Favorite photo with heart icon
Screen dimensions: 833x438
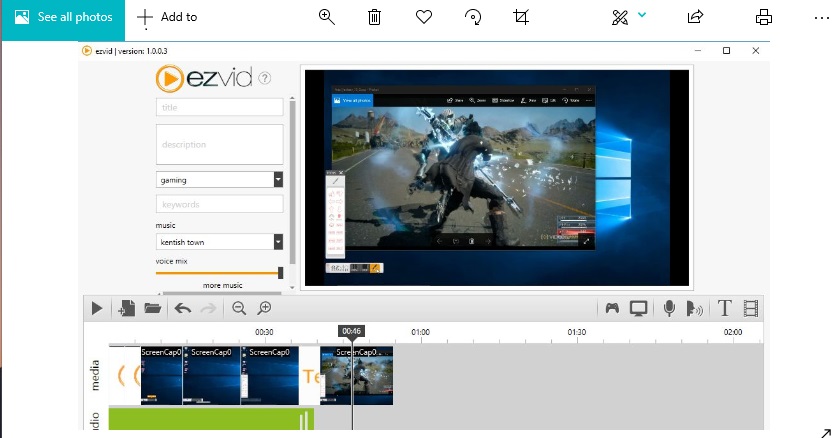point(423,17)
